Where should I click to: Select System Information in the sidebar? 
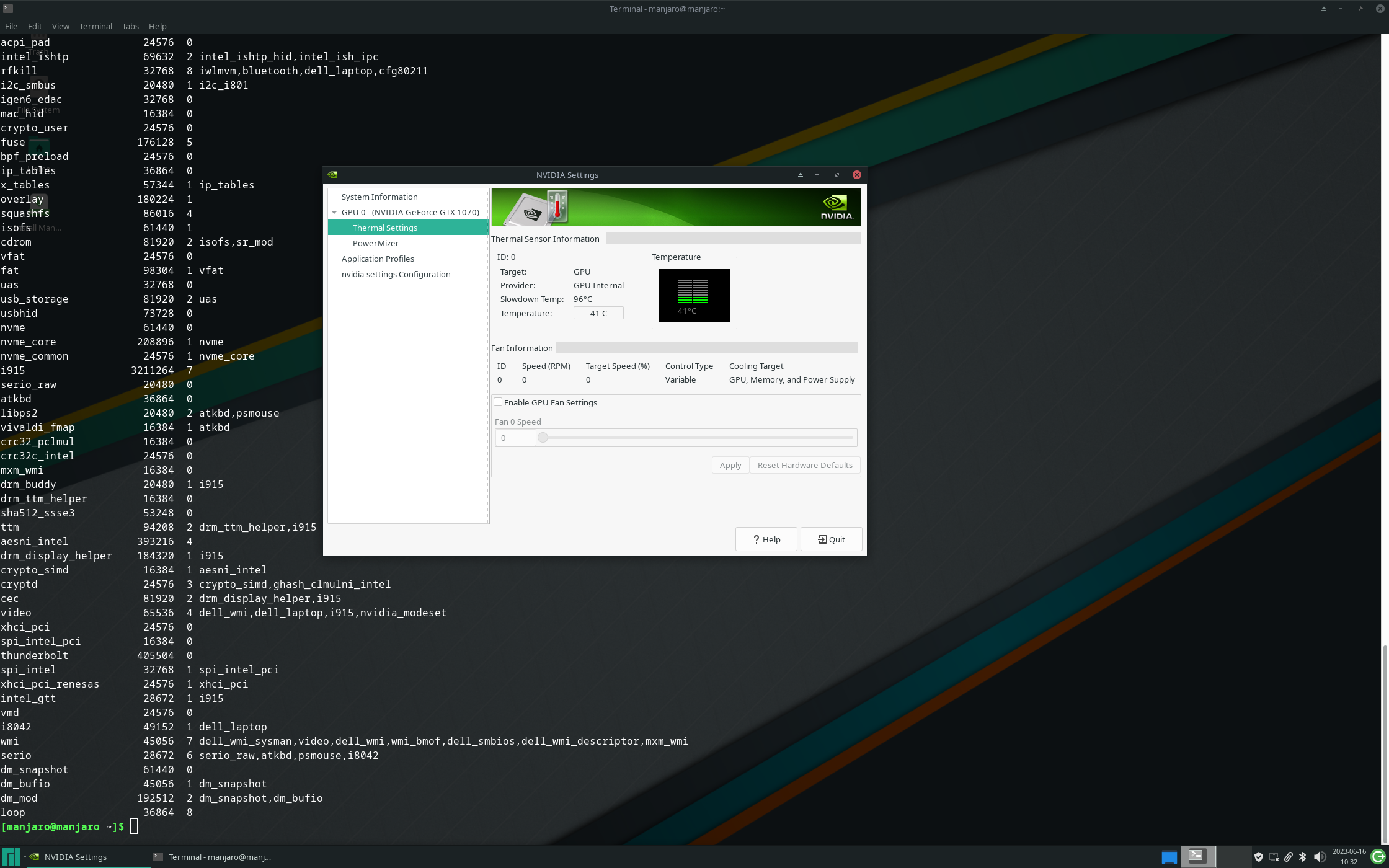pyautogui.click(x=379, y=197)
